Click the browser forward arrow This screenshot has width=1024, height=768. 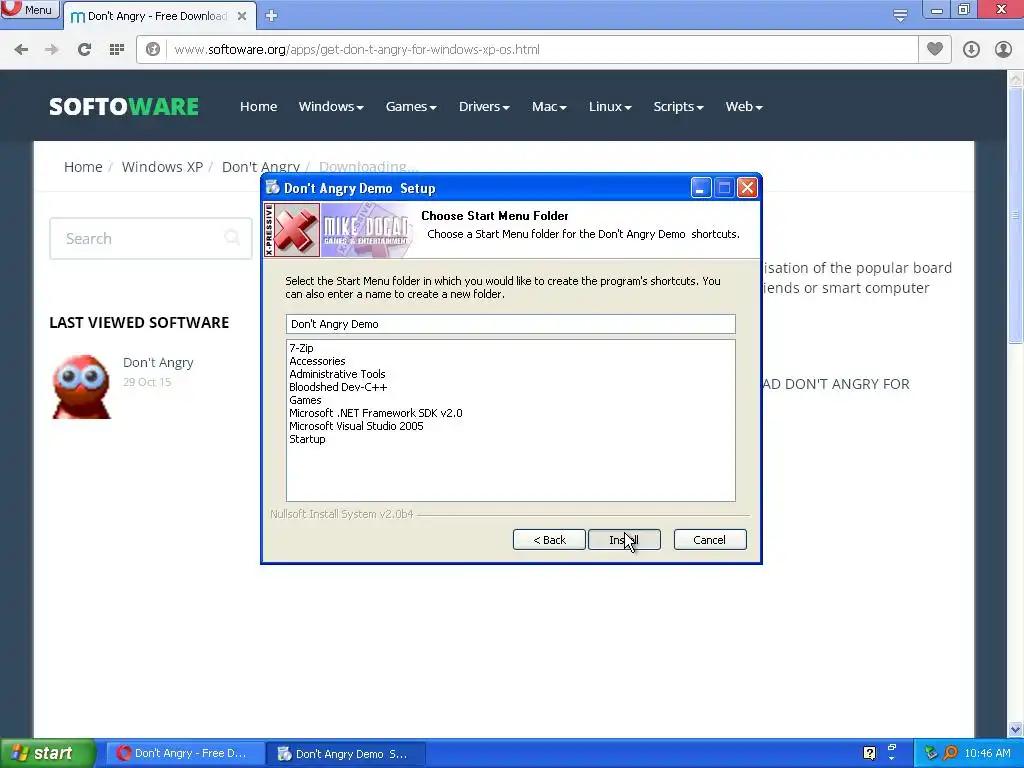point(52,50)
